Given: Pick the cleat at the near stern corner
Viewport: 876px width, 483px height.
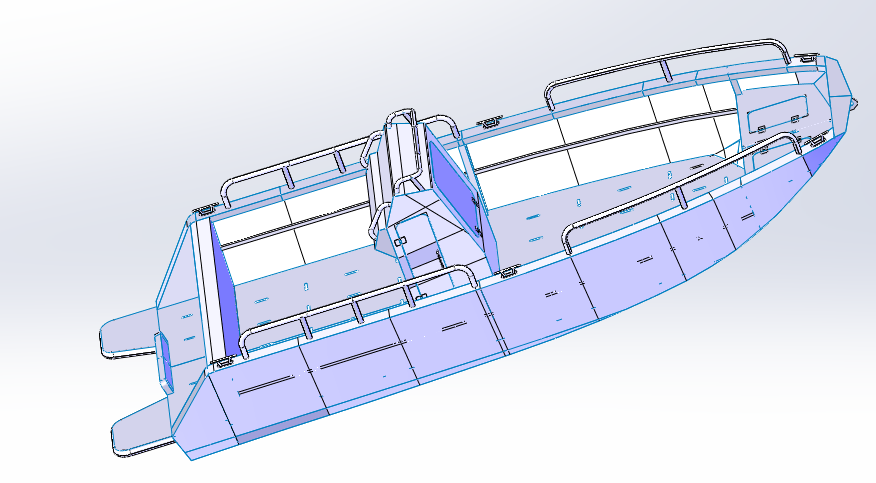Looking at the screenshot, I should (x=222, y=361).
